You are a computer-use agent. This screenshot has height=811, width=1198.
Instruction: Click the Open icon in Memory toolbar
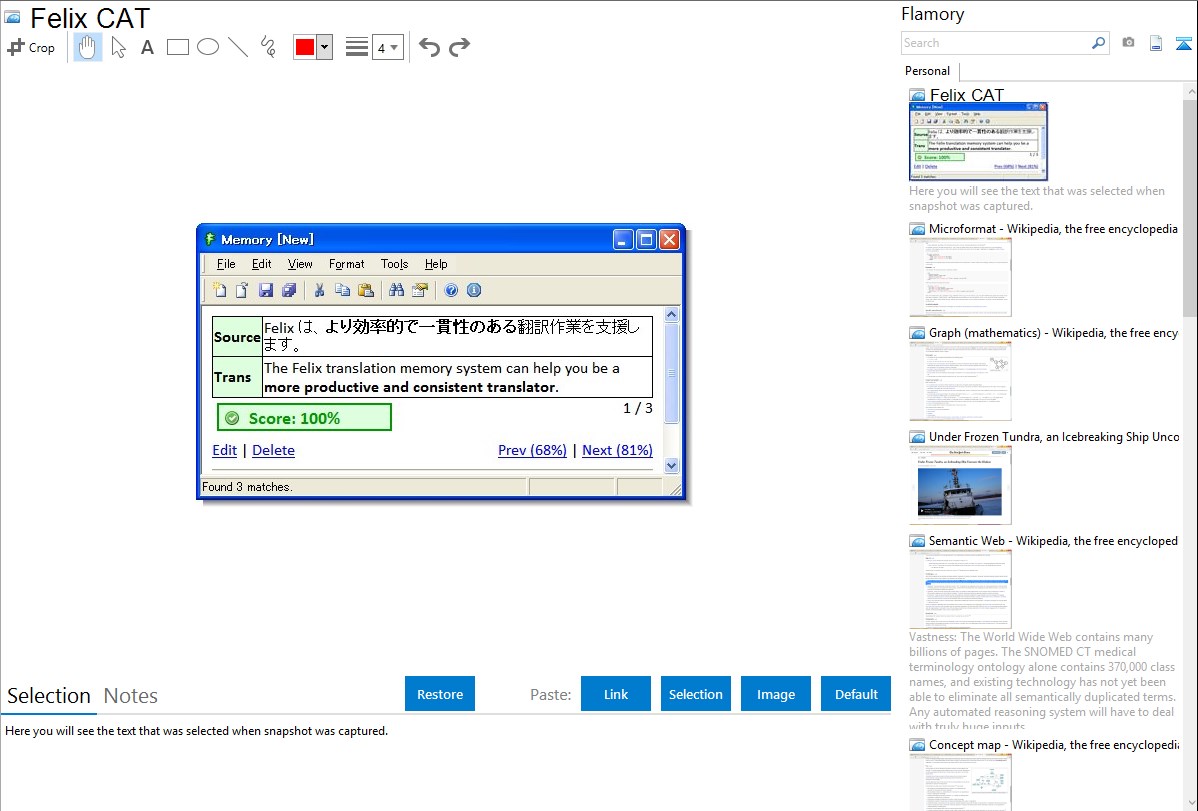tap(242, 290)
